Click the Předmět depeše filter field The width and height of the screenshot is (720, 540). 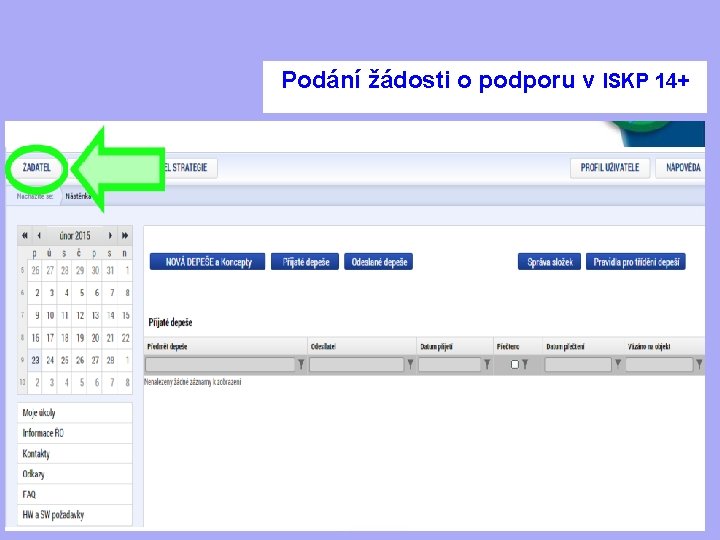tap(220, 365)
